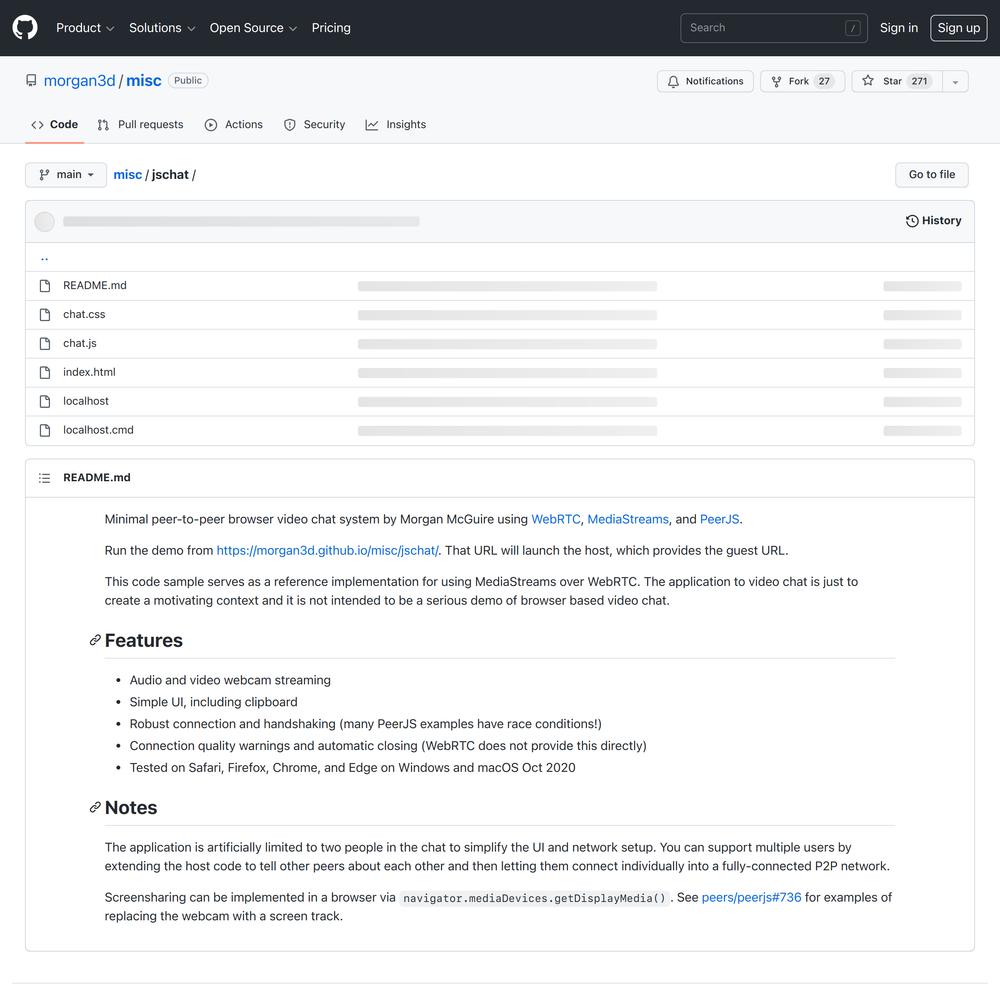1000x1000 pixels.
Task: Open the chat.css file
Action: (x=84, y=314)
